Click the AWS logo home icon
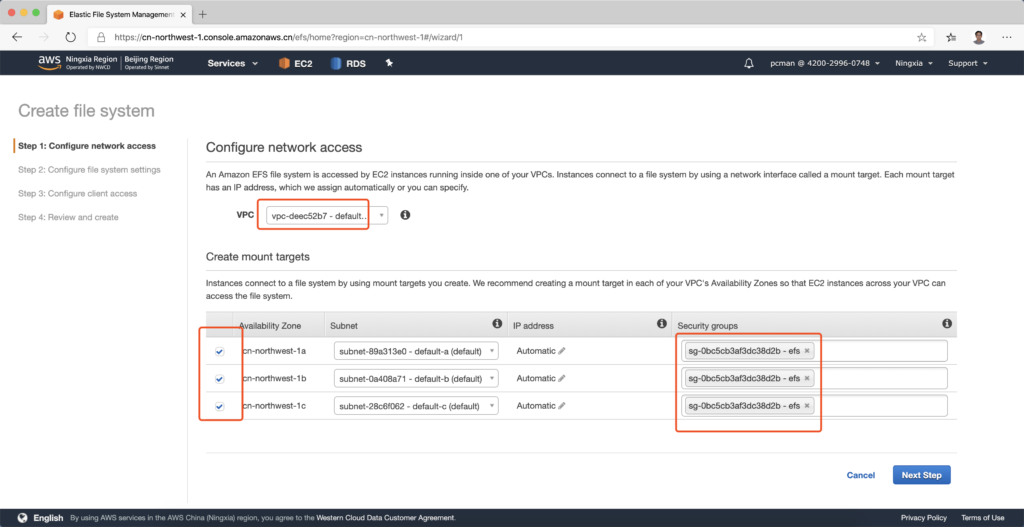Viewport: 1024px width, 527px height. (50, 62)
